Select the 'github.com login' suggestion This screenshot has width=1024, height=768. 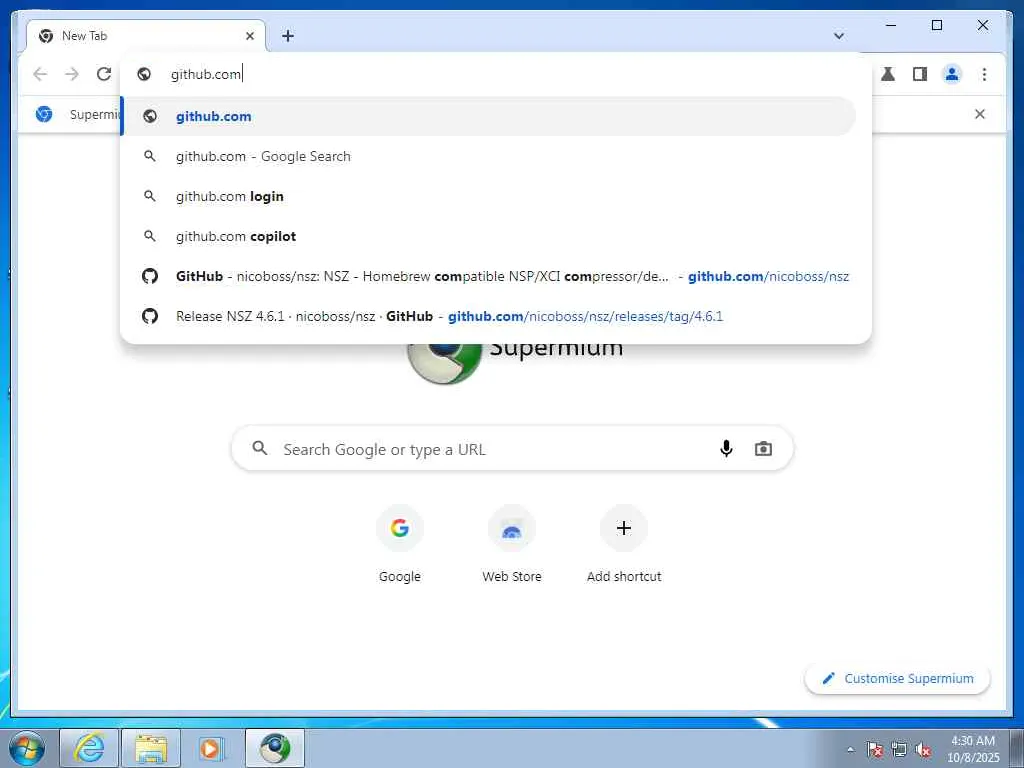[489, 197]
